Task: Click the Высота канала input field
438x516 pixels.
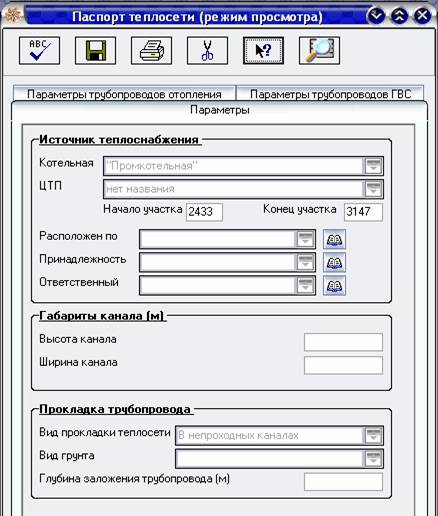Action: (343, 342)
